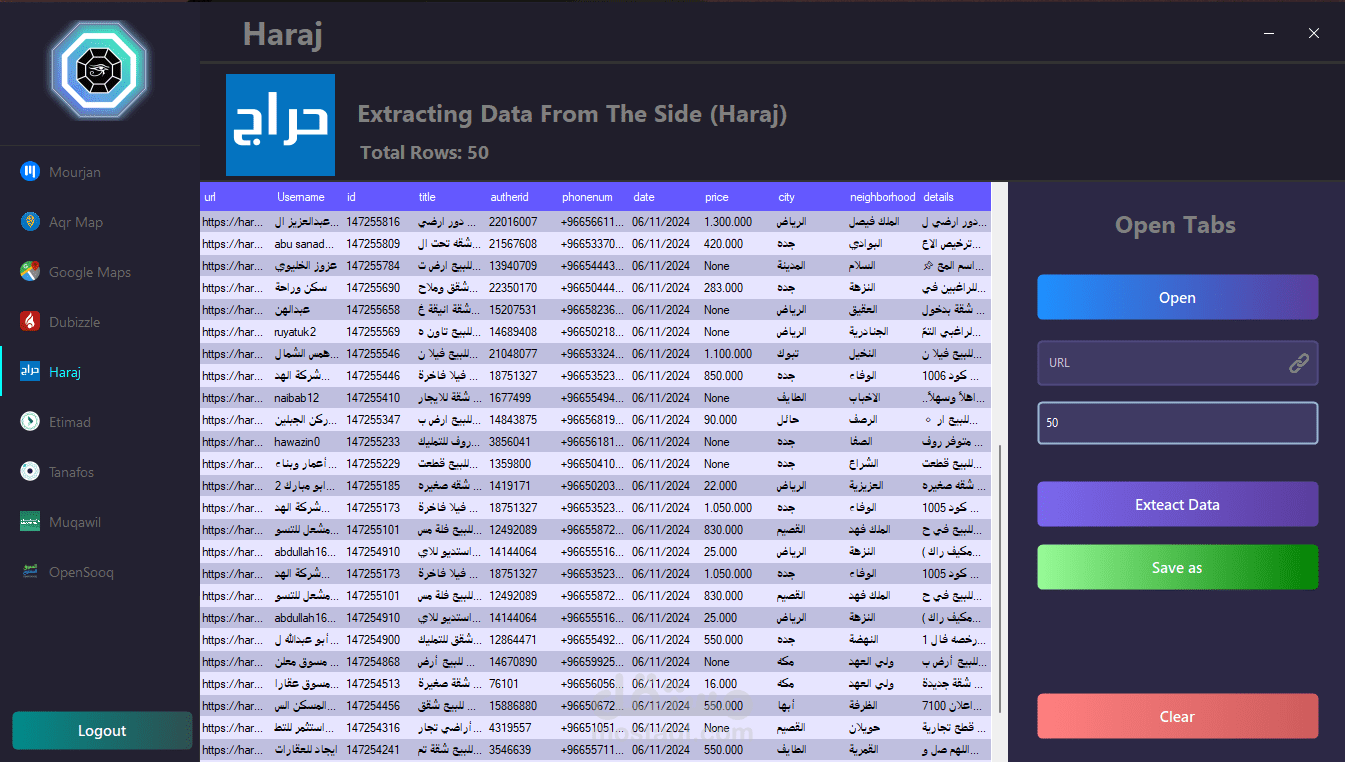This screenshot has width=1345, height=762.
Task: Click the price column header
Action: click(x=716, y=197)
